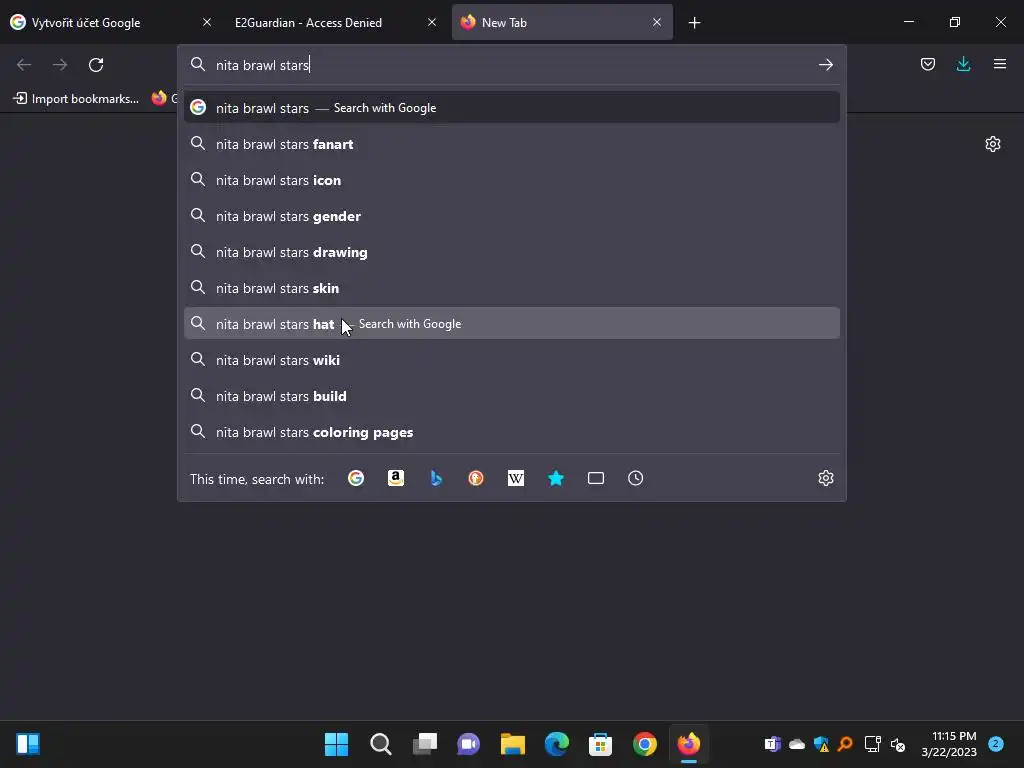Search in open Tabs icon
This screenshot has width=1024, height=768.
(596, 478)
